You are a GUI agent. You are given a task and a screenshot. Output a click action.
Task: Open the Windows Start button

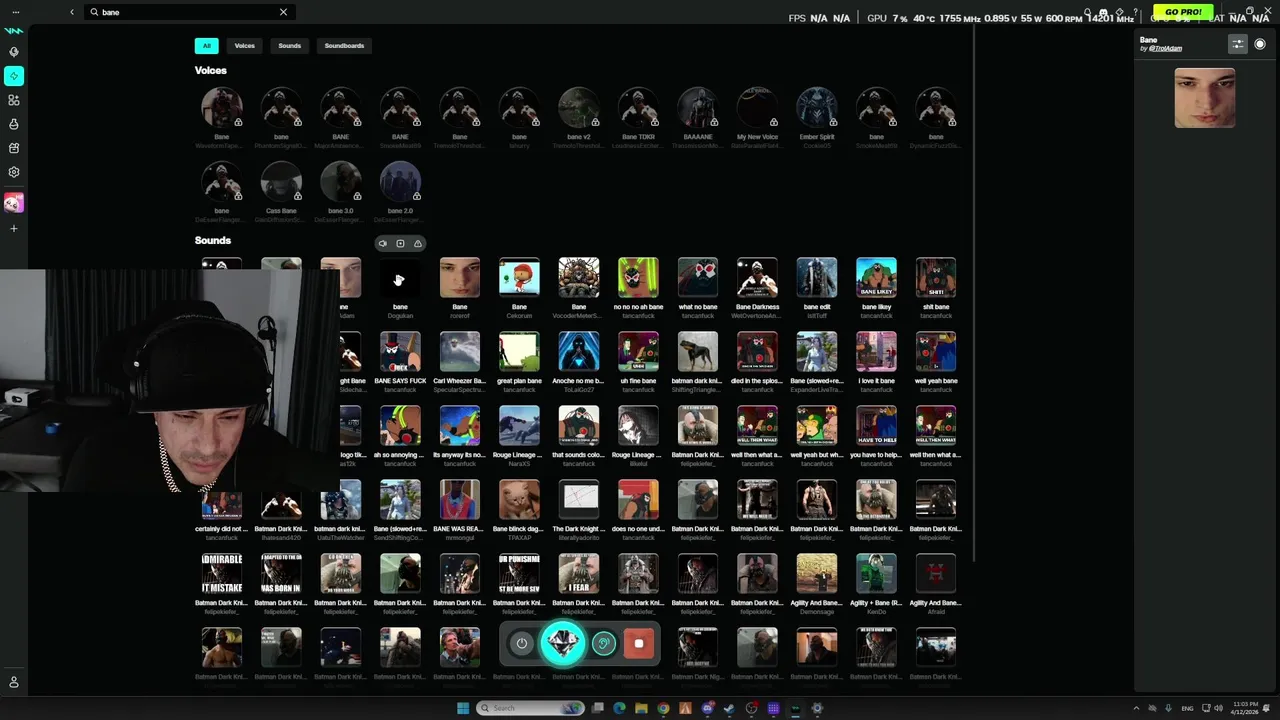point(463,708)
